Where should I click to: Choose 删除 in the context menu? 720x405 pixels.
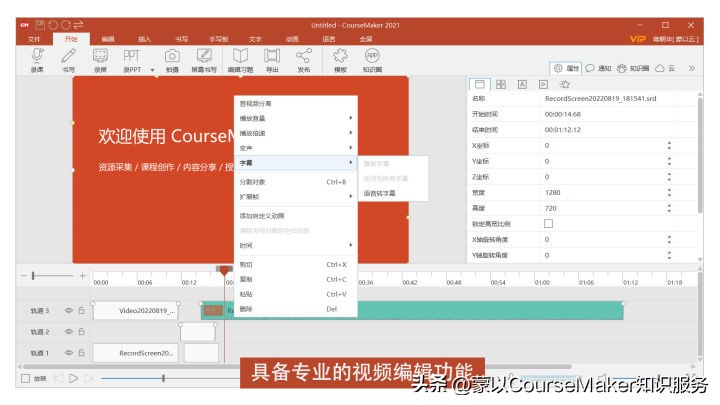tap(296, 309)
